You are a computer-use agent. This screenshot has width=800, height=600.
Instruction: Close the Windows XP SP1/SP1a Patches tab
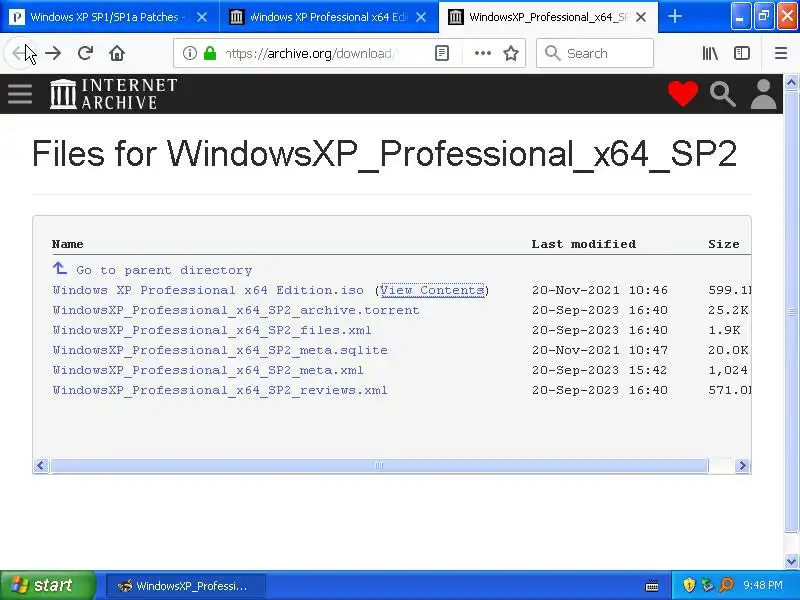[x=202, y=17]
